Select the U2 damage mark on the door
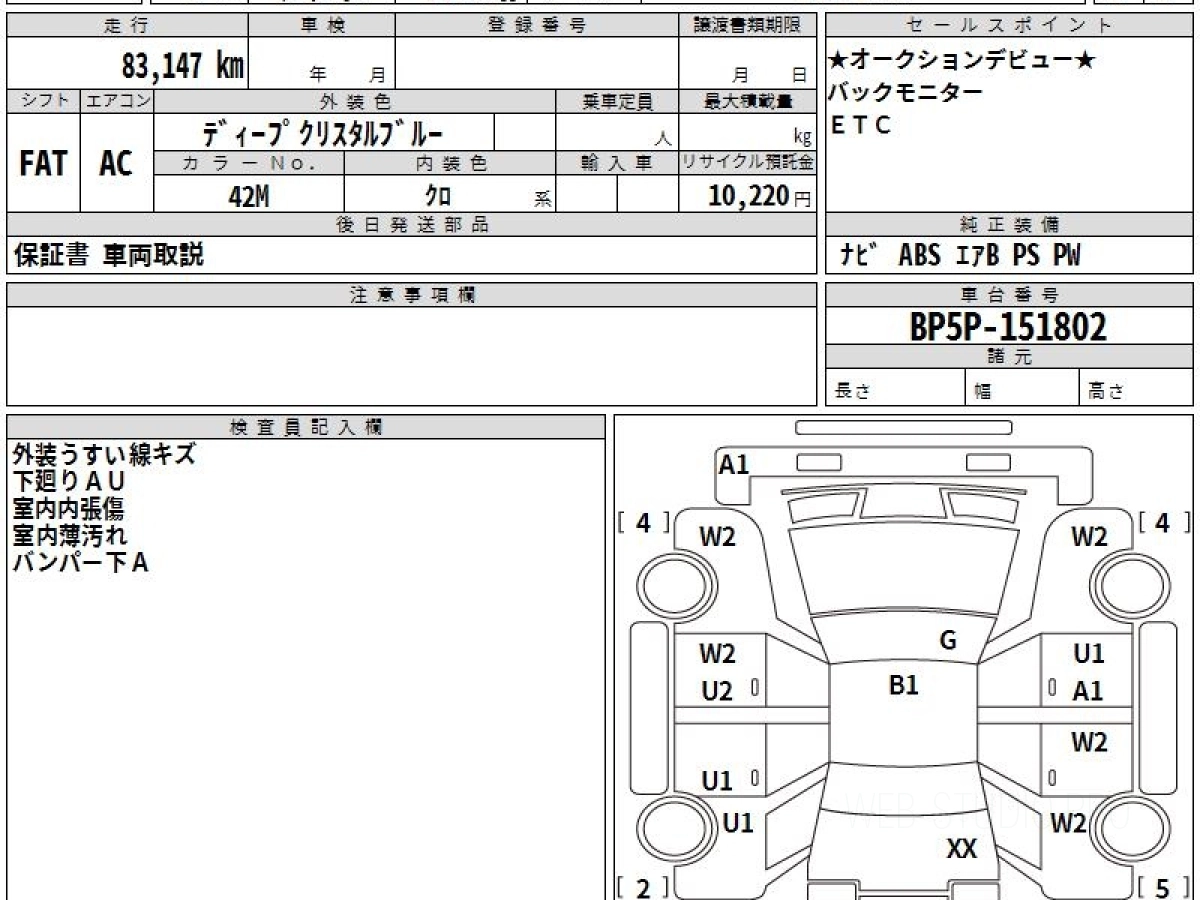 tap(717, 691)
